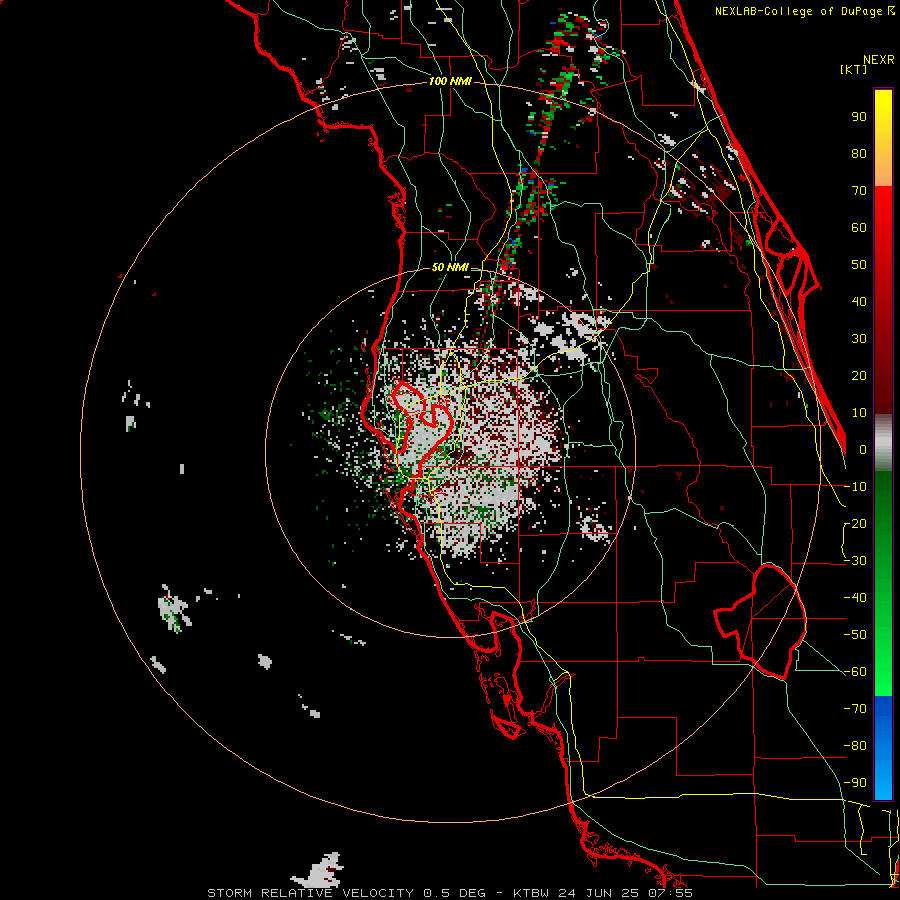This screenshot has height=900, width=900.
Task: Click the -40 knots scale label
Action: tap(855, 598)
